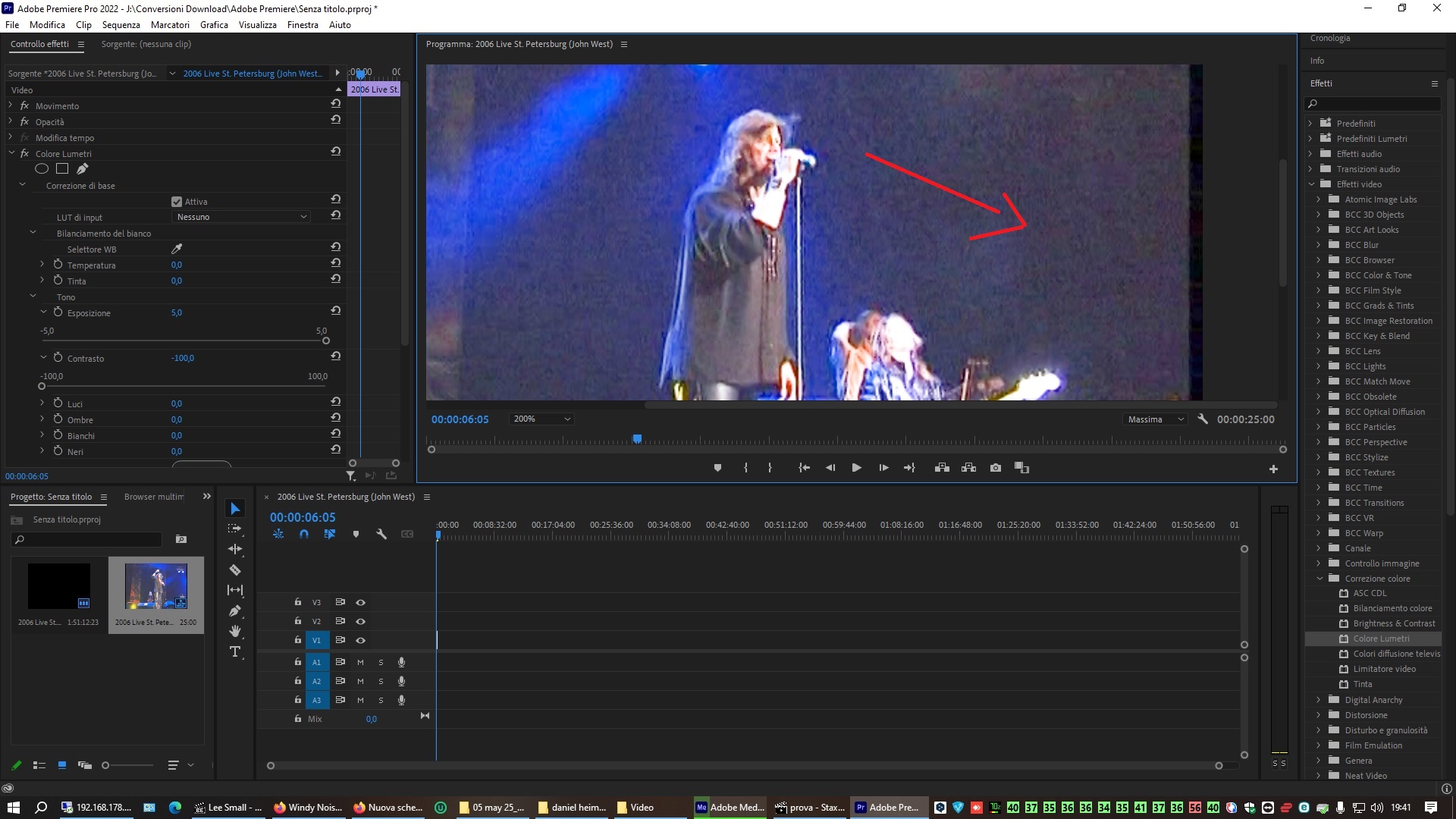The image size is (1456, 819).
Task: Select the Ripple Edit tool
Action: (x=235, y=549)
